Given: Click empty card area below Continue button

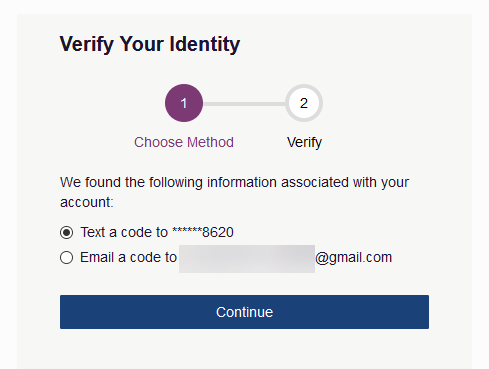Looking at the screenshot, I should coord(244,350).
